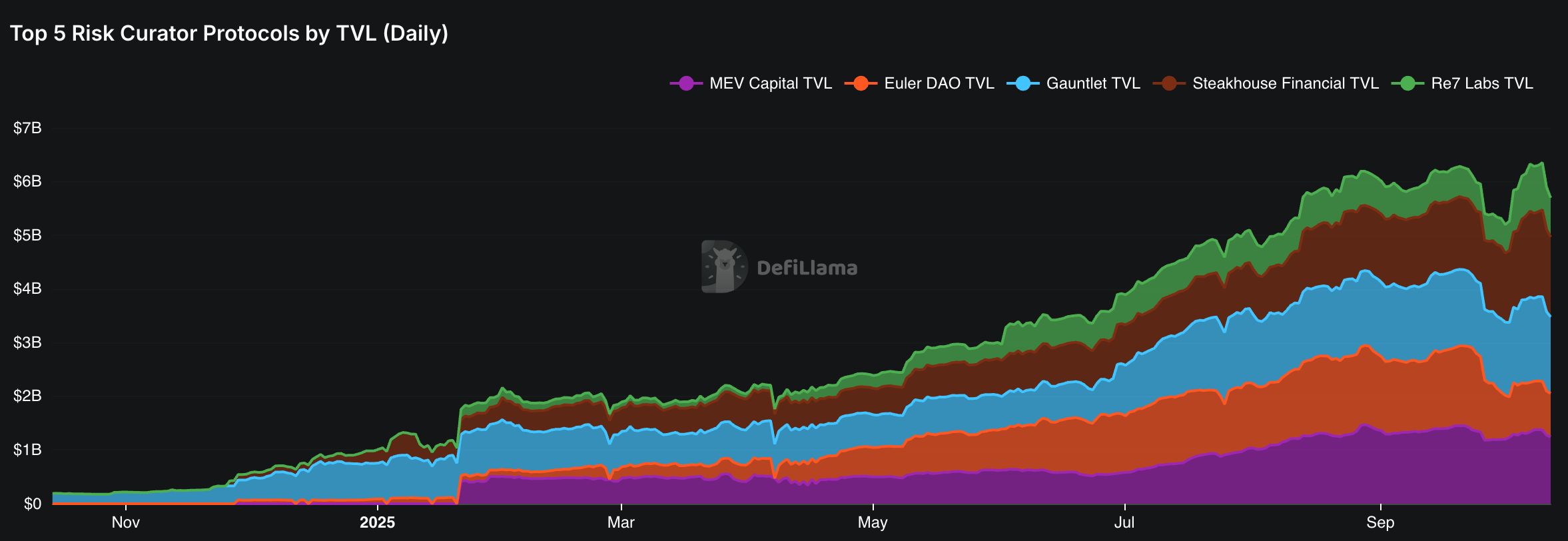Viewport: 1568px width, 541px height.
Task: Click the "Mar" x-axis tick label
Action: coord(621,522)
